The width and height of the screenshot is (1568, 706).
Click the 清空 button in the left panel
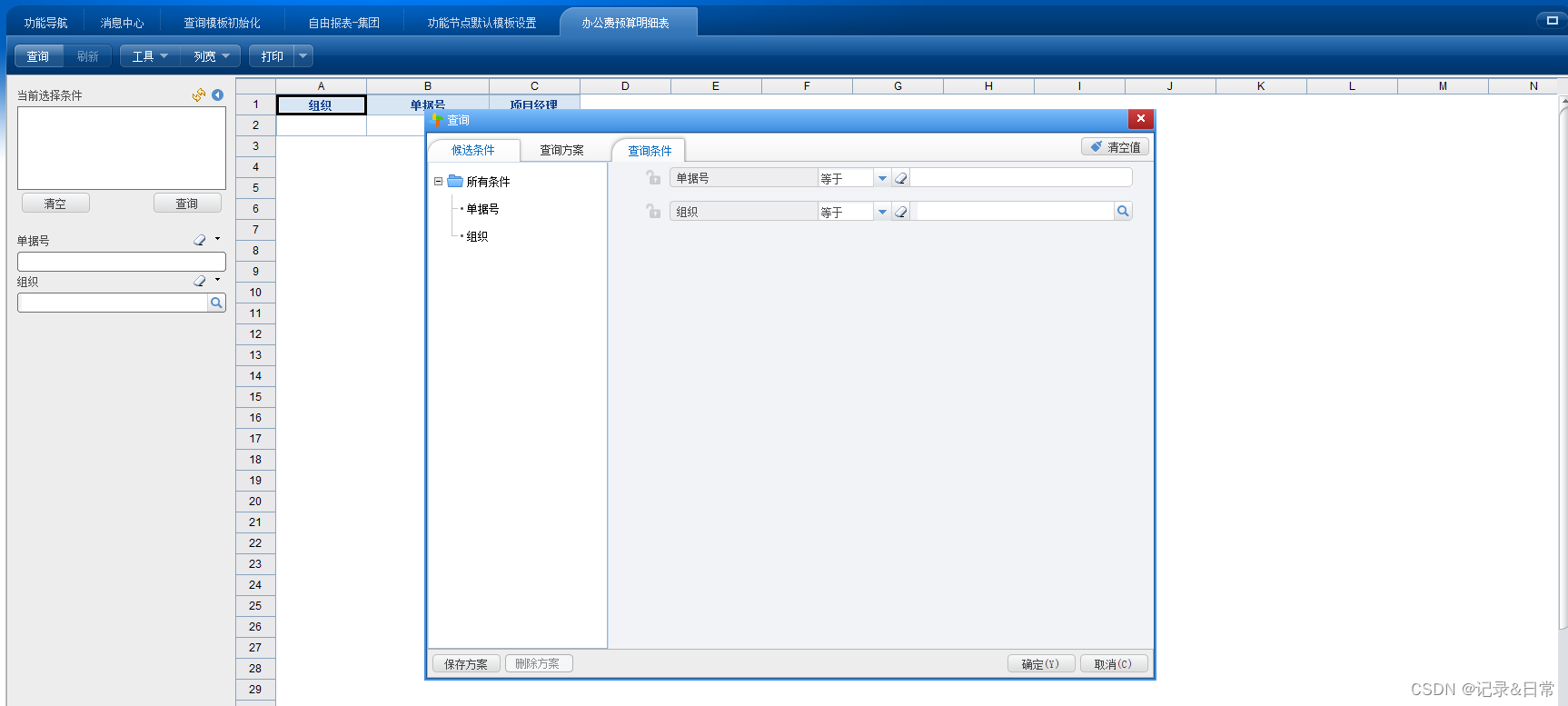coord(55,204)
